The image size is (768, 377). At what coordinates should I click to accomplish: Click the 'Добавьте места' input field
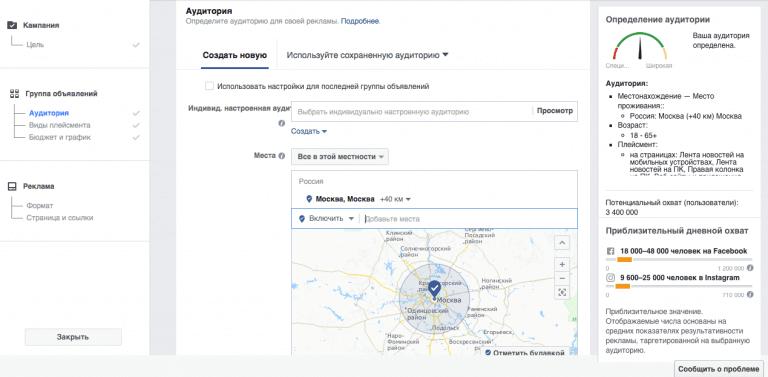pos(470,219)
